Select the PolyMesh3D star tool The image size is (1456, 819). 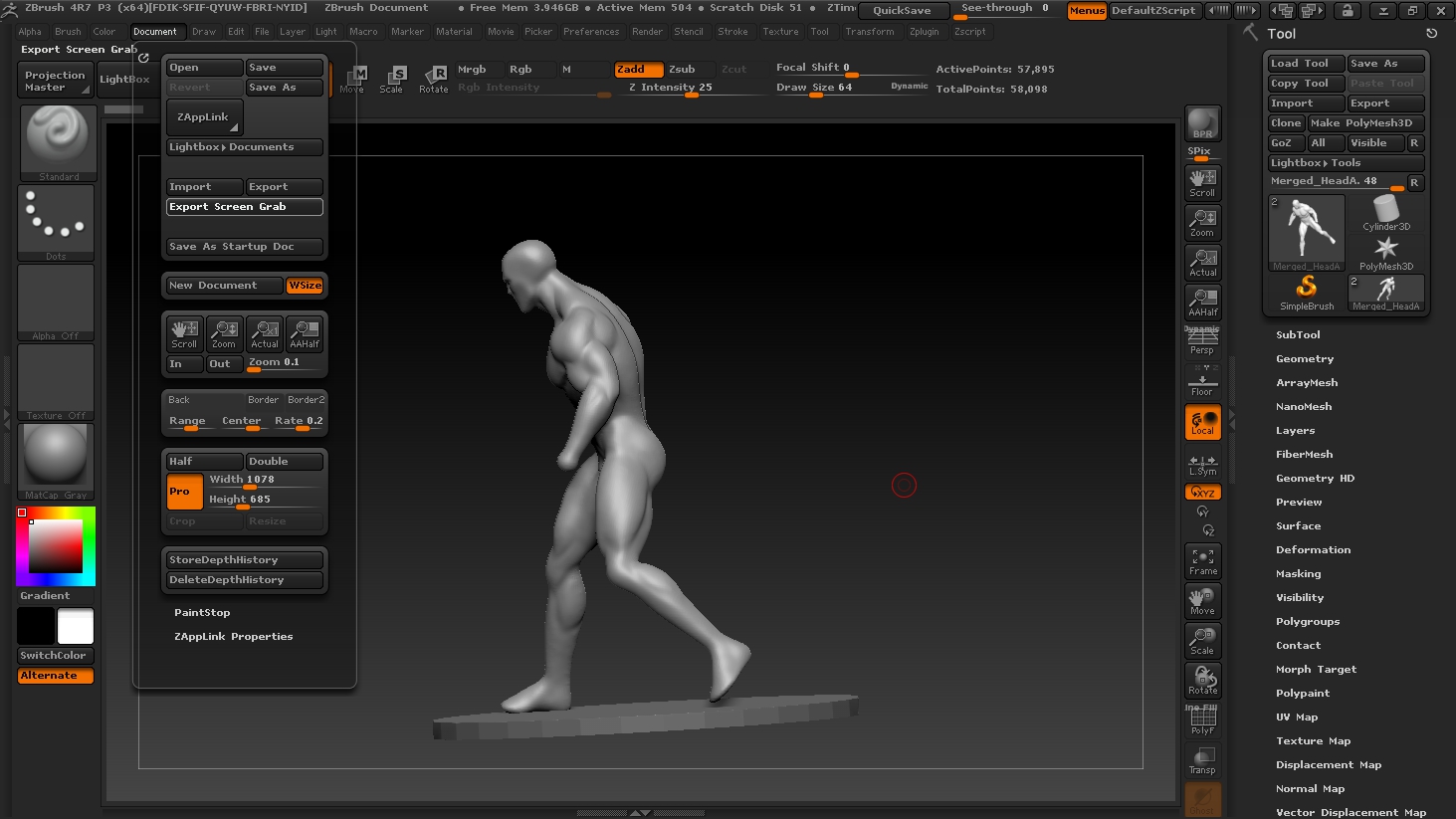tap(1386, 253)
